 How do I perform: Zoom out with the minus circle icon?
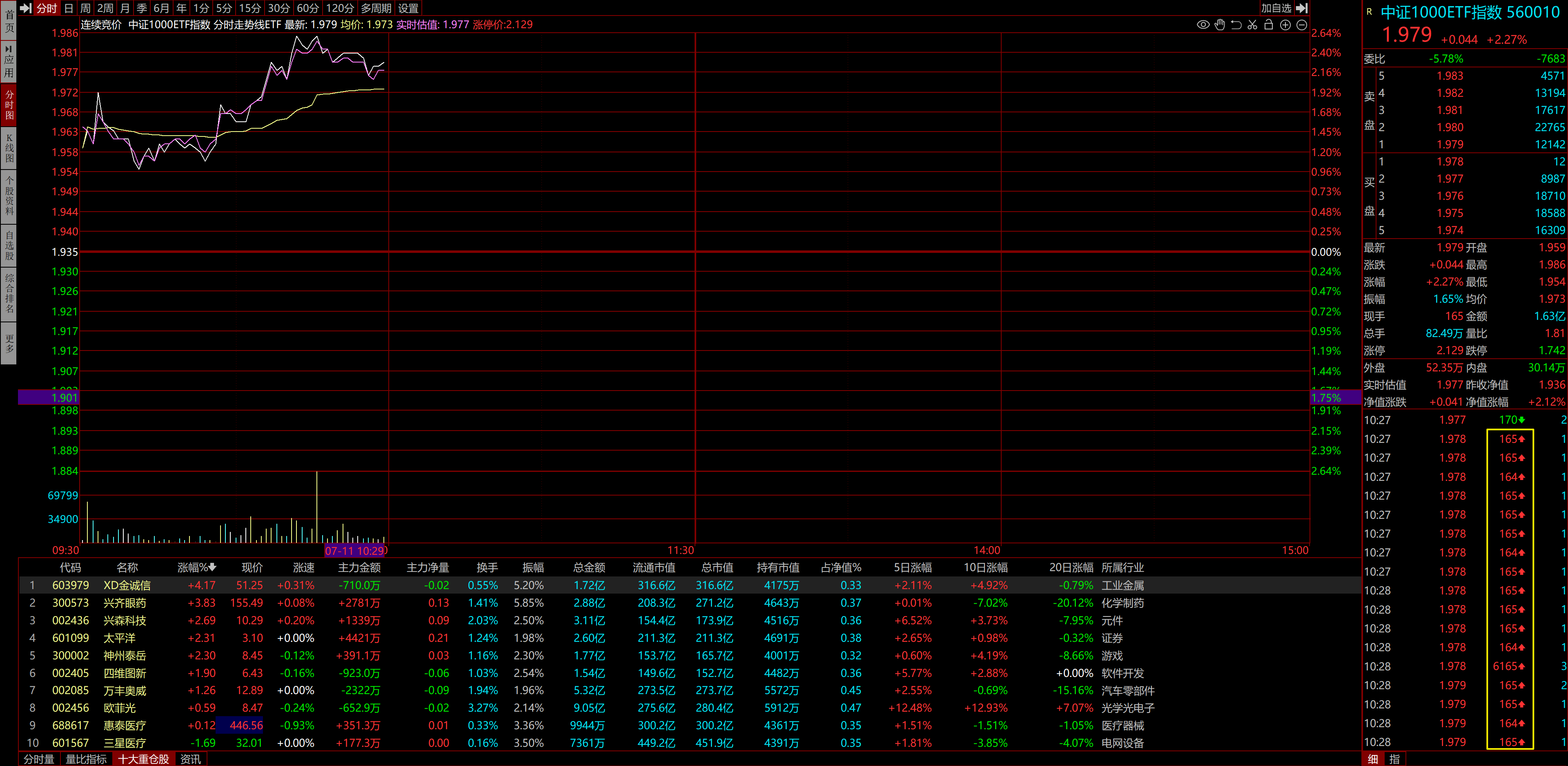1301,25
